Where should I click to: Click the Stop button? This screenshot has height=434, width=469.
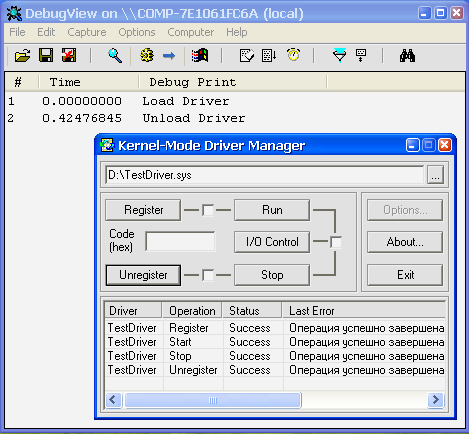point(272,275)
